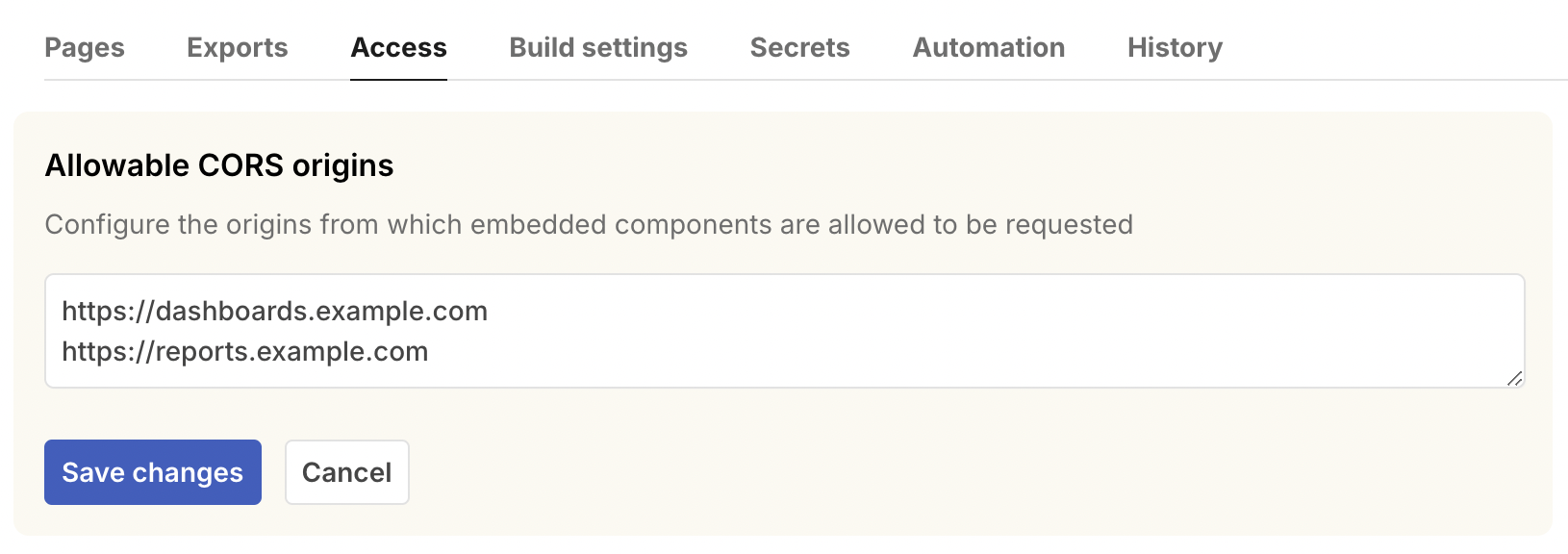Click the origins description text
Image resolution: width=1568 pixels, height=554 pixels.
click(x=589, y=224)
